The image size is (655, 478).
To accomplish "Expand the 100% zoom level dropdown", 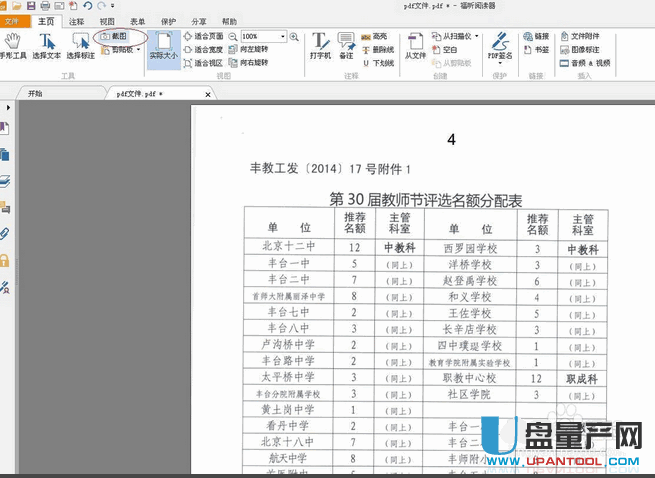I will pyautogui.click(x=283, y=36).
